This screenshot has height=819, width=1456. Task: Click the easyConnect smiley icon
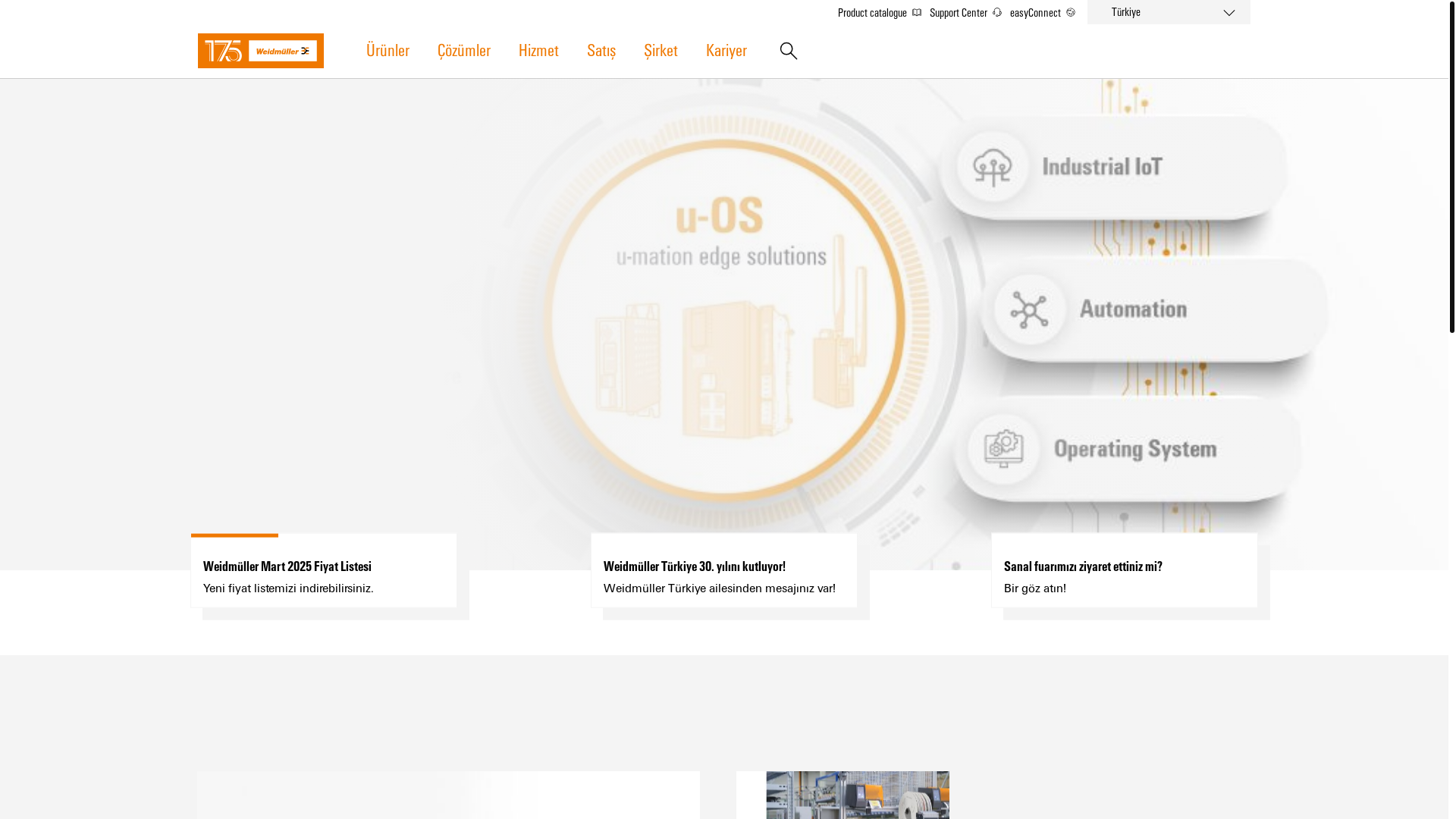pyautogui.click(x=1071, y=12)
